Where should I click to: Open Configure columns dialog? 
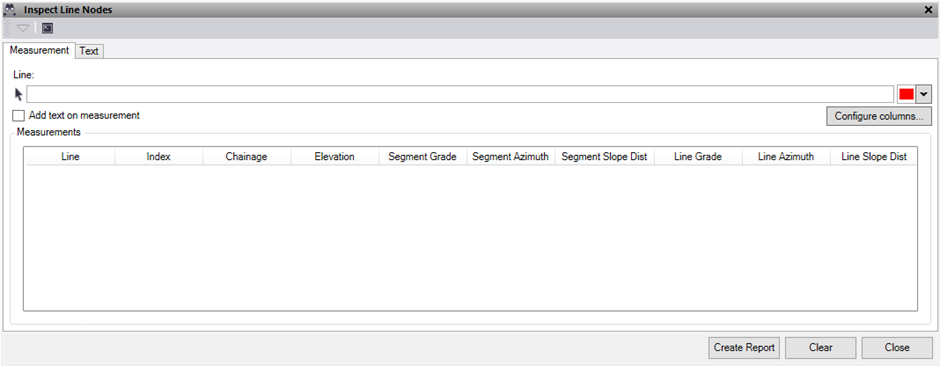point(879,116)
